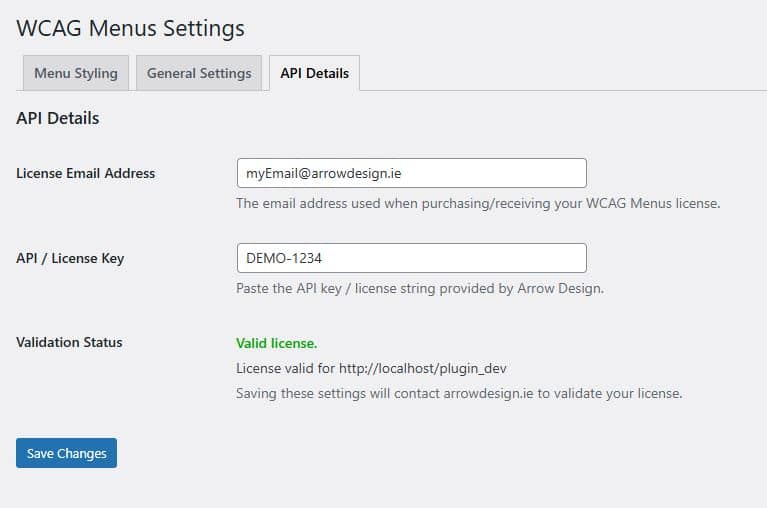Click 'WCAG Menus license' in the email help text
767x508 pixels.
[x=657, y=204]
